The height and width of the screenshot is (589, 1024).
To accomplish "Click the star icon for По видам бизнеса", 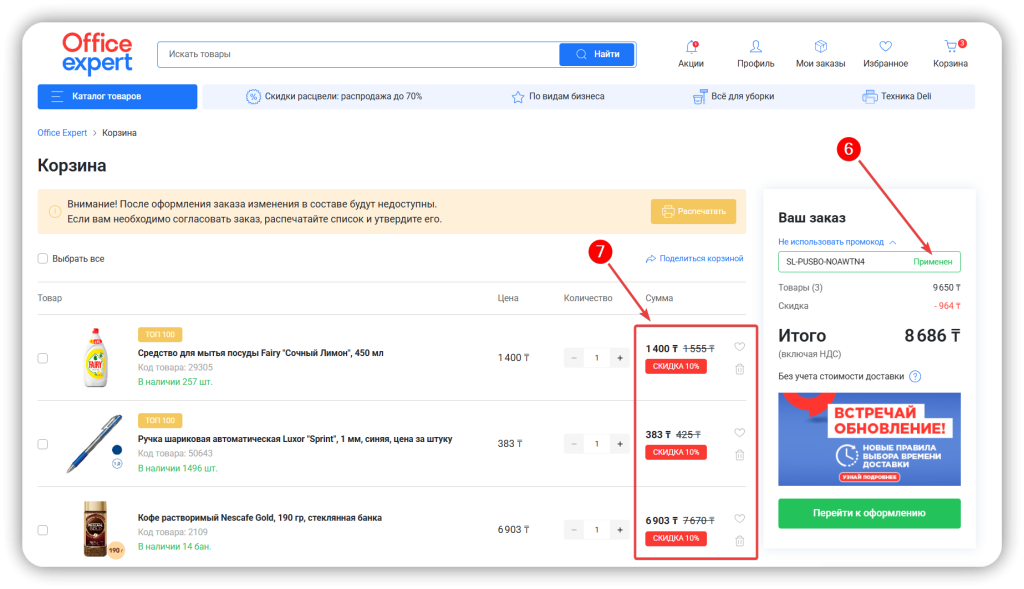I will 518,97.
